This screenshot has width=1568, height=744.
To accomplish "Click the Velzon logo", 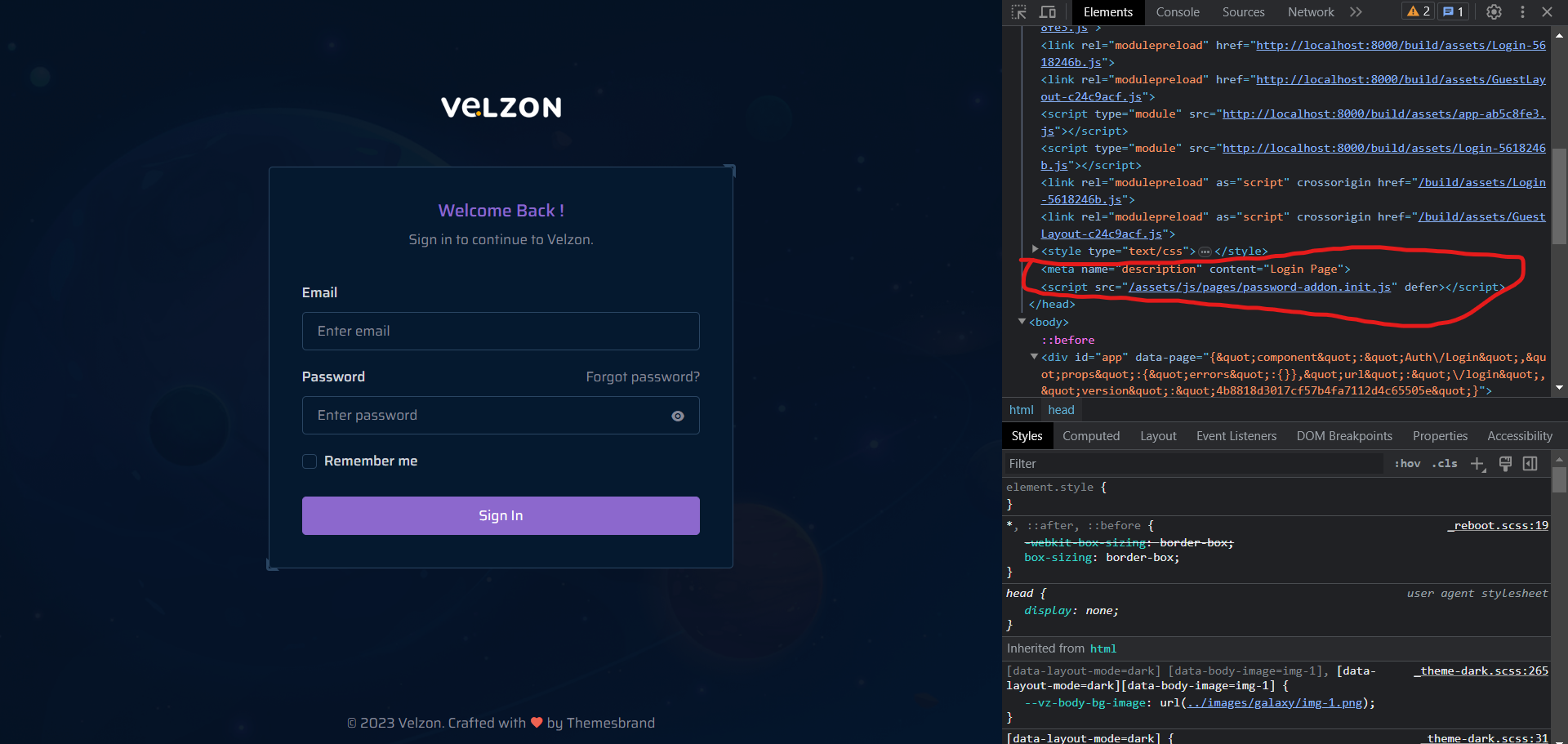I will (501, 107).
